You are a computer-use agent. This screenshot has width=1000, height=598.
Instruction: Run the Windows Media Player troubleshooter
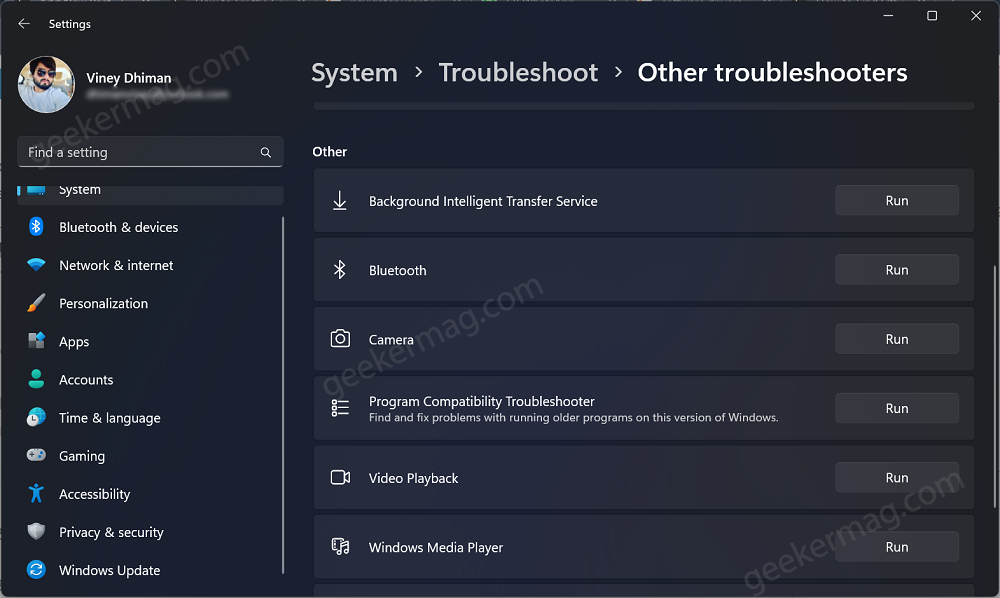[897, 547]
